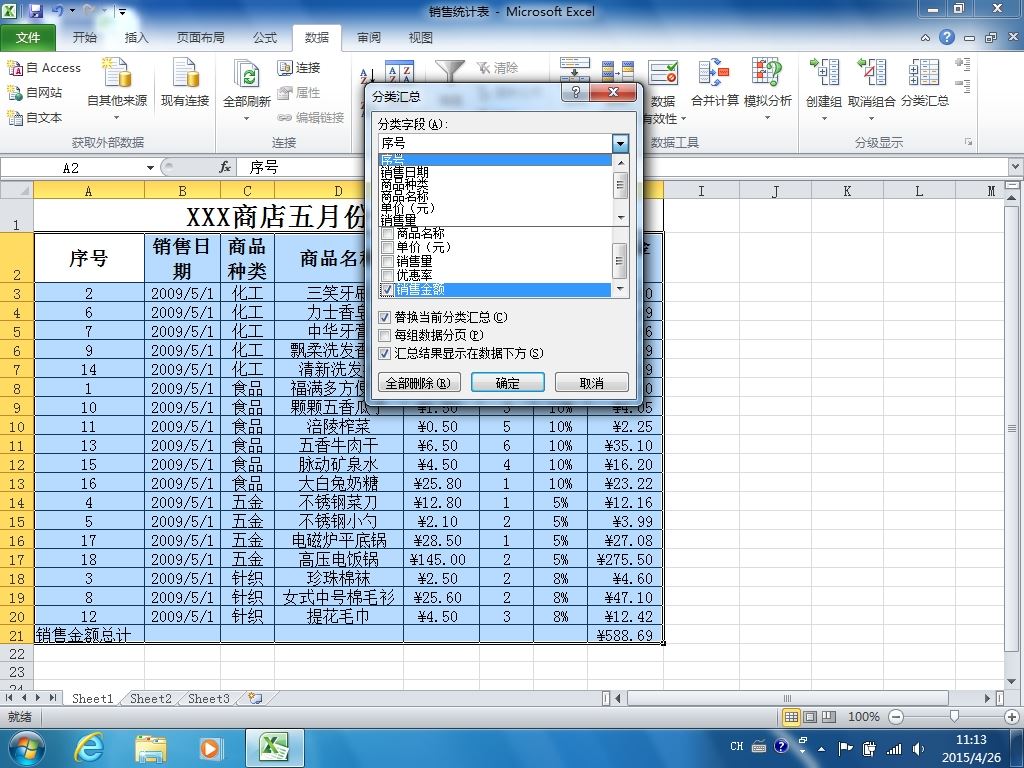Click cell 销售金额总计 in row 21
1024x768 pixels.
(89, 635)
